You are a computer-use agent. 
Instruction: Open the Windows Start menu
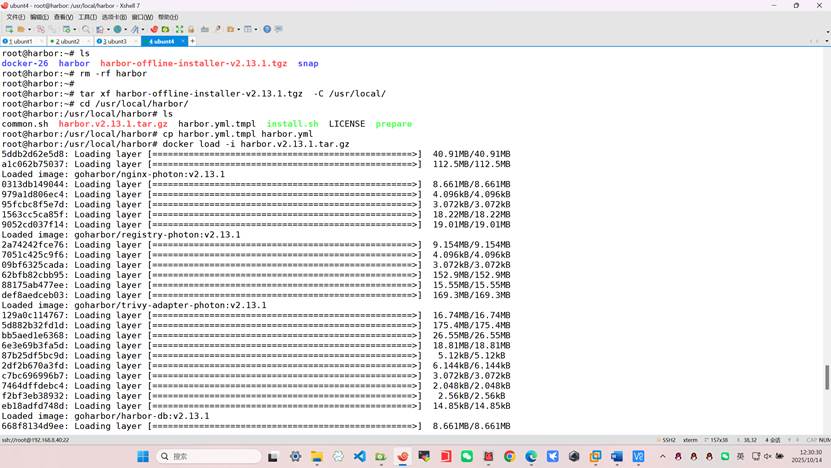[143, 456]
